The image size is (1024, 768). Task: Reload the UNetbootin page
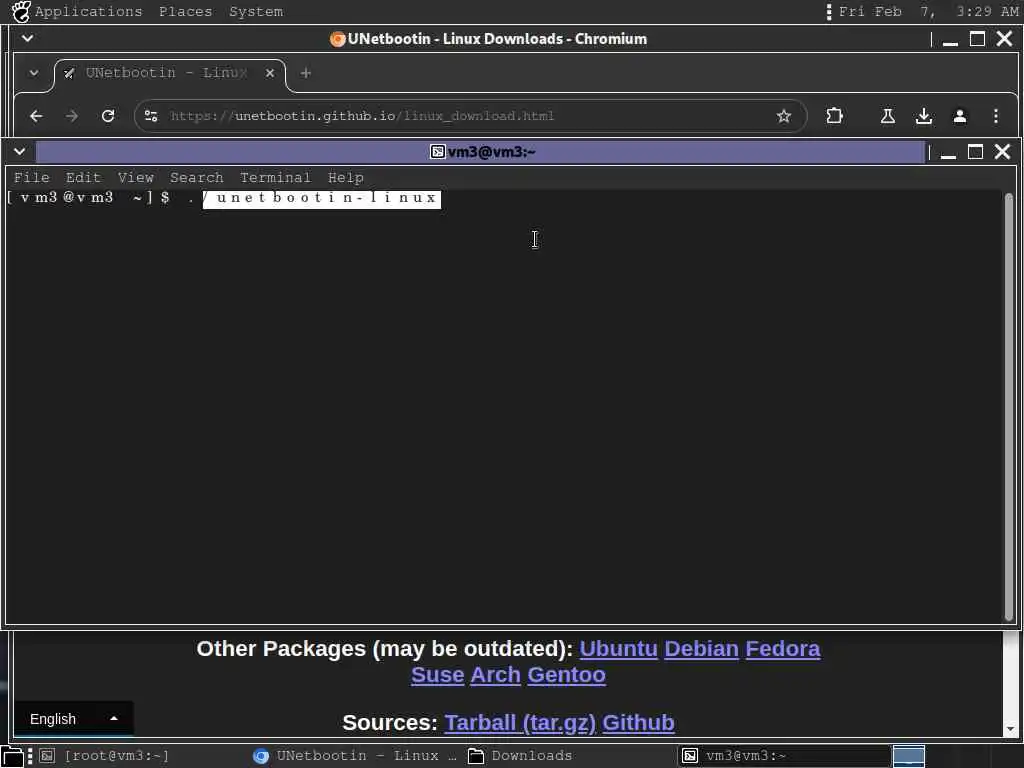point(108,116)
